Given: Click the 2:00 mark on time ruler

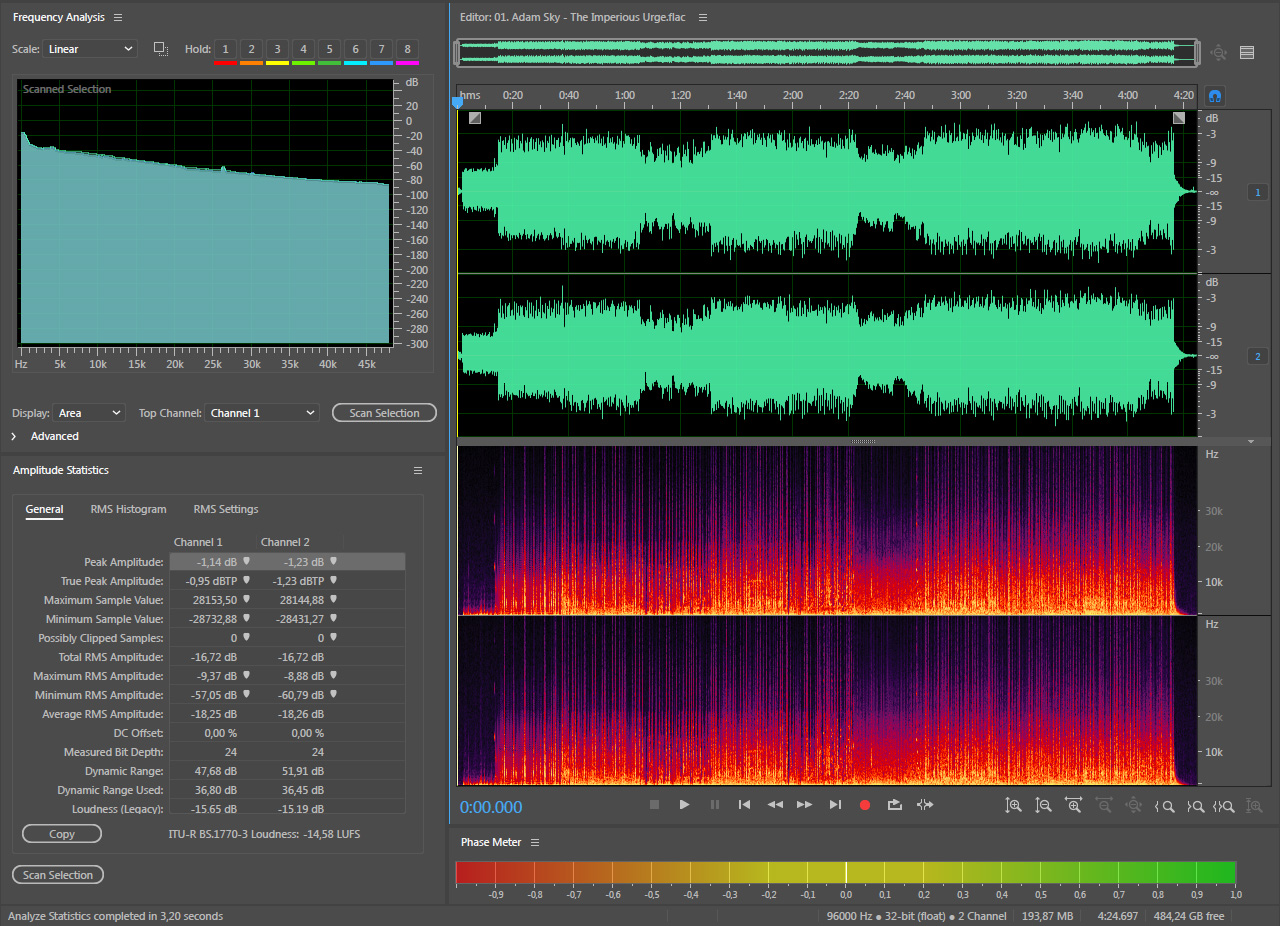Looking at the screenshot, I should click(793, 96).
